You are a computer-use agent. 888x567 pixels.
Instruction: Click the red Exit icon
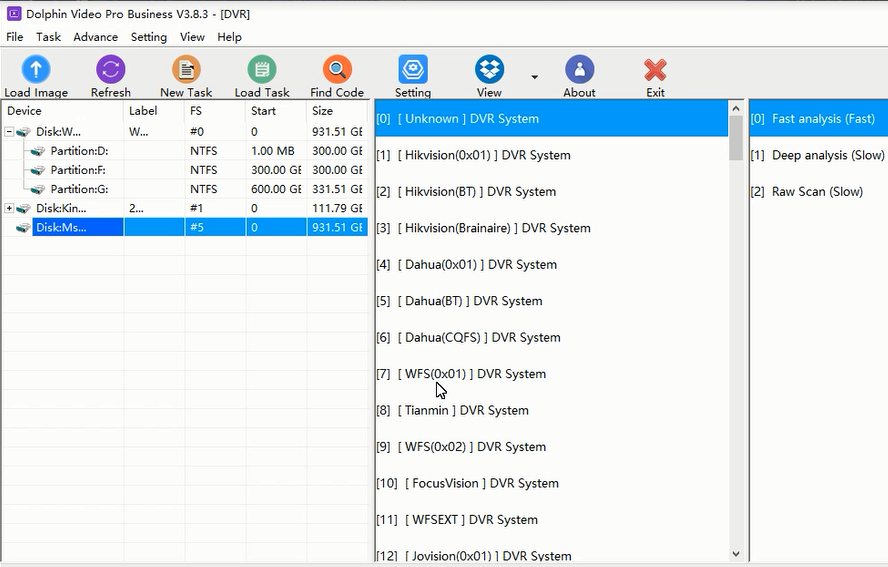(x=655, y=70)
